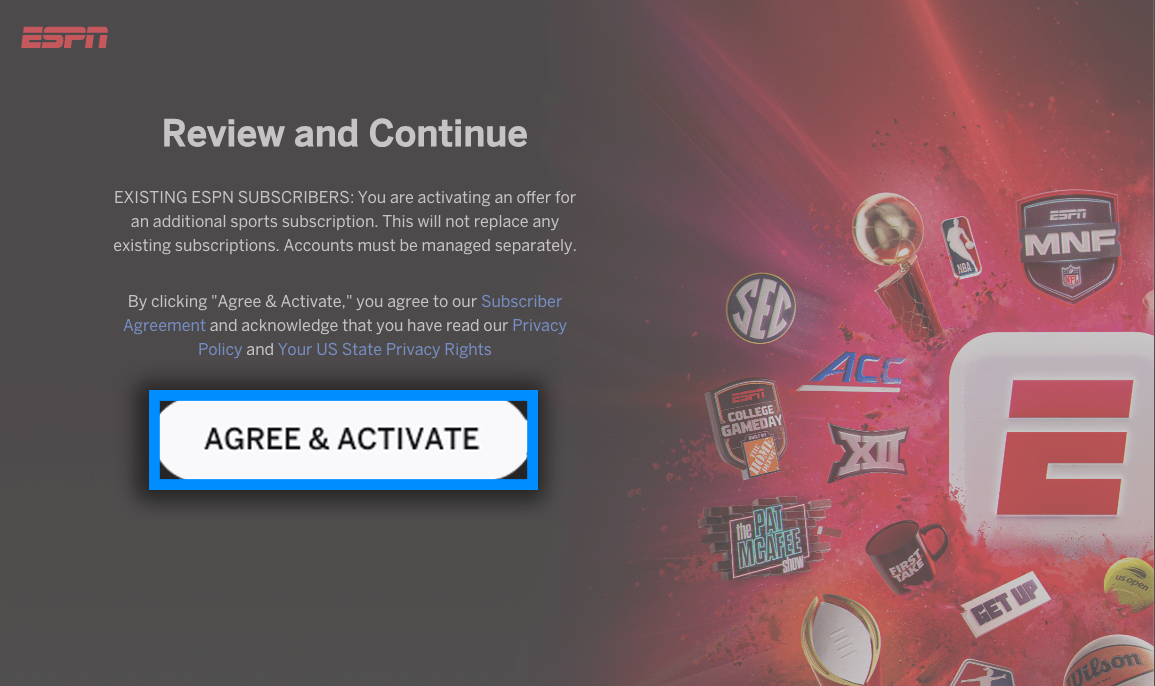Image resolution: width=1155 pixels, height=686 pixels.
Task: Click the ESPN logo in top corner
Action: tap(65, 38)
